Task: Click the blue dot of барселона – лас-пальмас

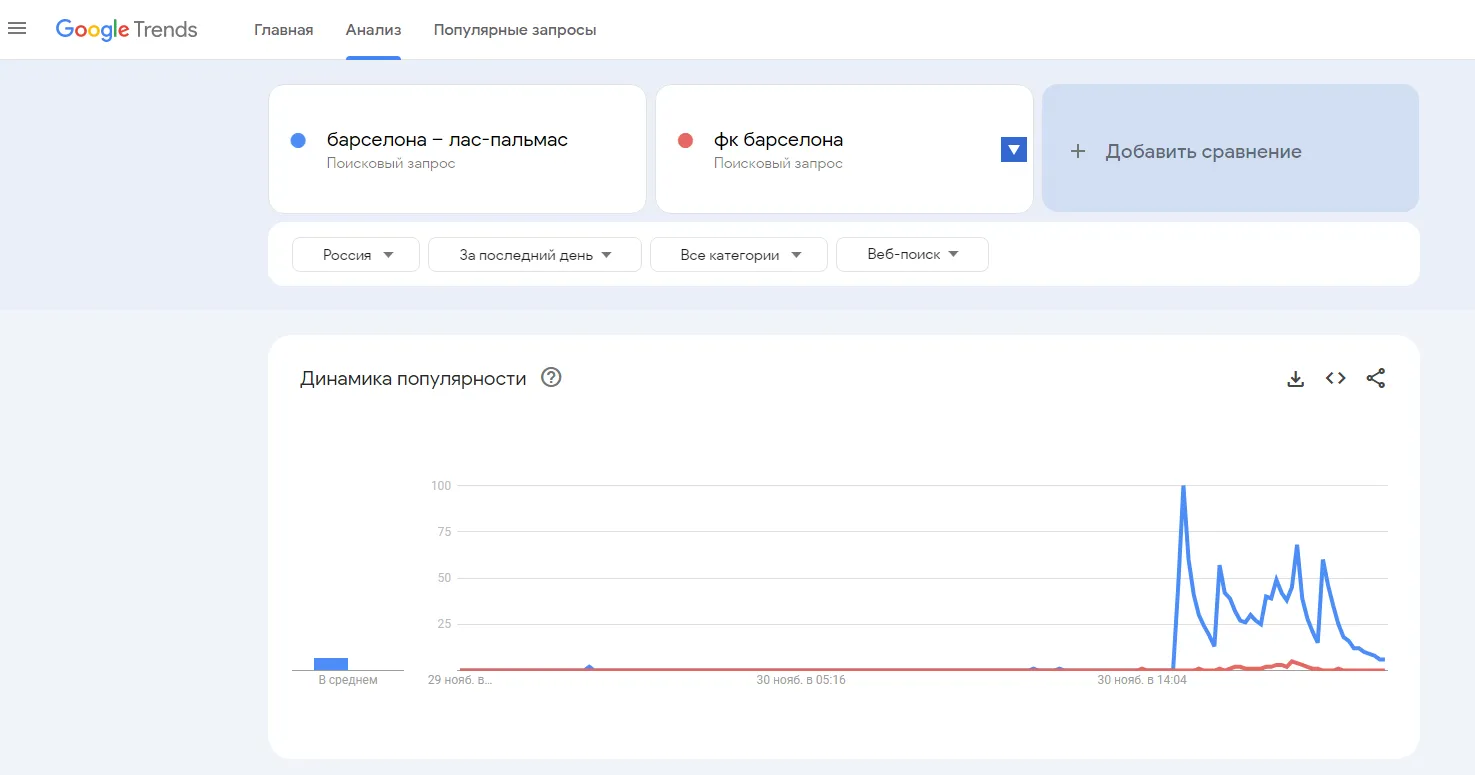Action: [298, 141]
